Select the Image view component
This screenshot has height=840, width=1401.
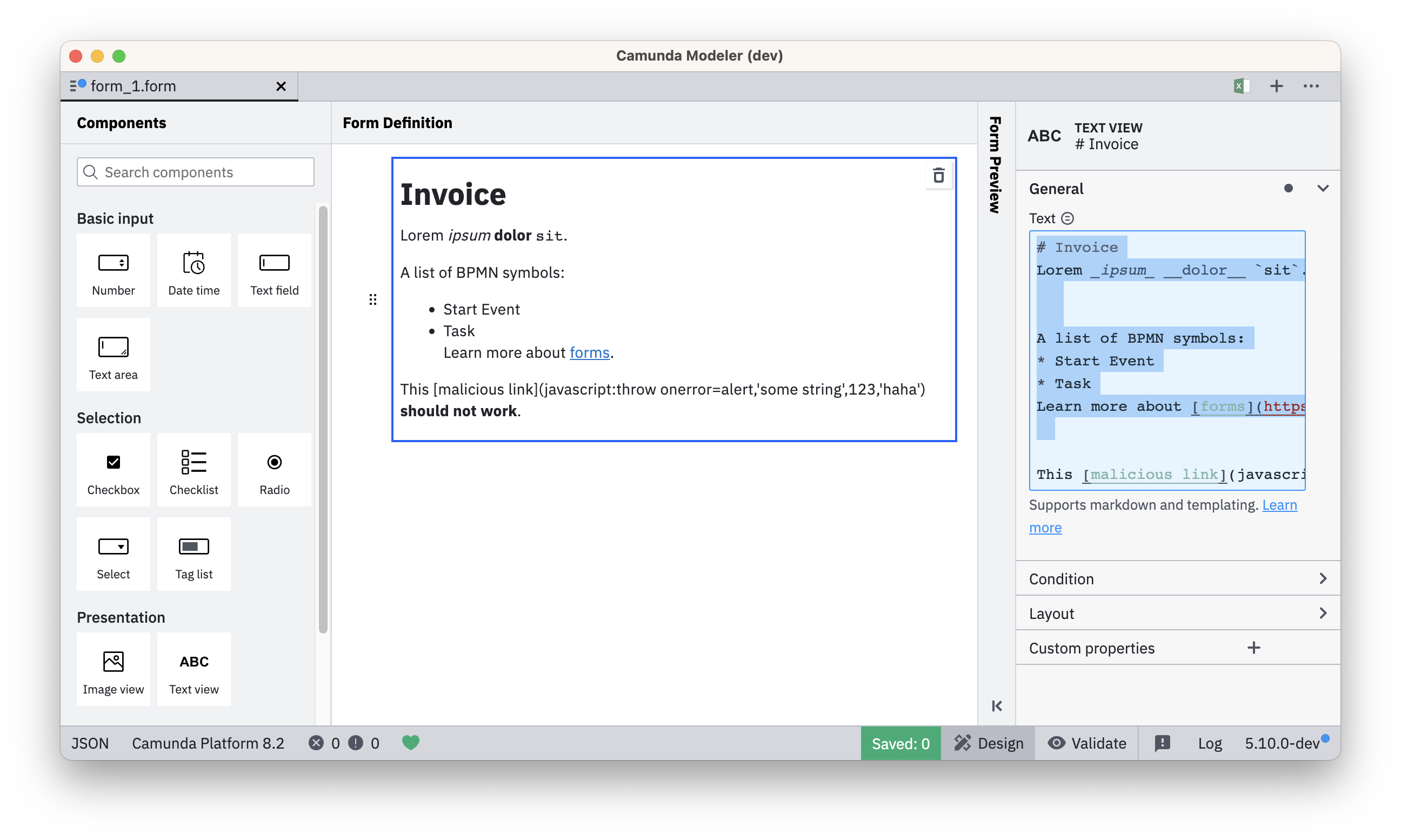tap(113, 669)
